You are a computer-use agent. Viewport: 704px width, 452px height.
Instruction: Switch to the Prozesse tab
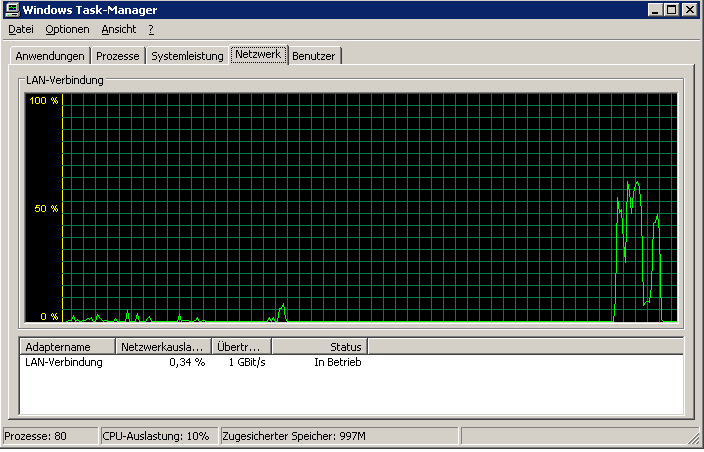(x=118, y=56)
